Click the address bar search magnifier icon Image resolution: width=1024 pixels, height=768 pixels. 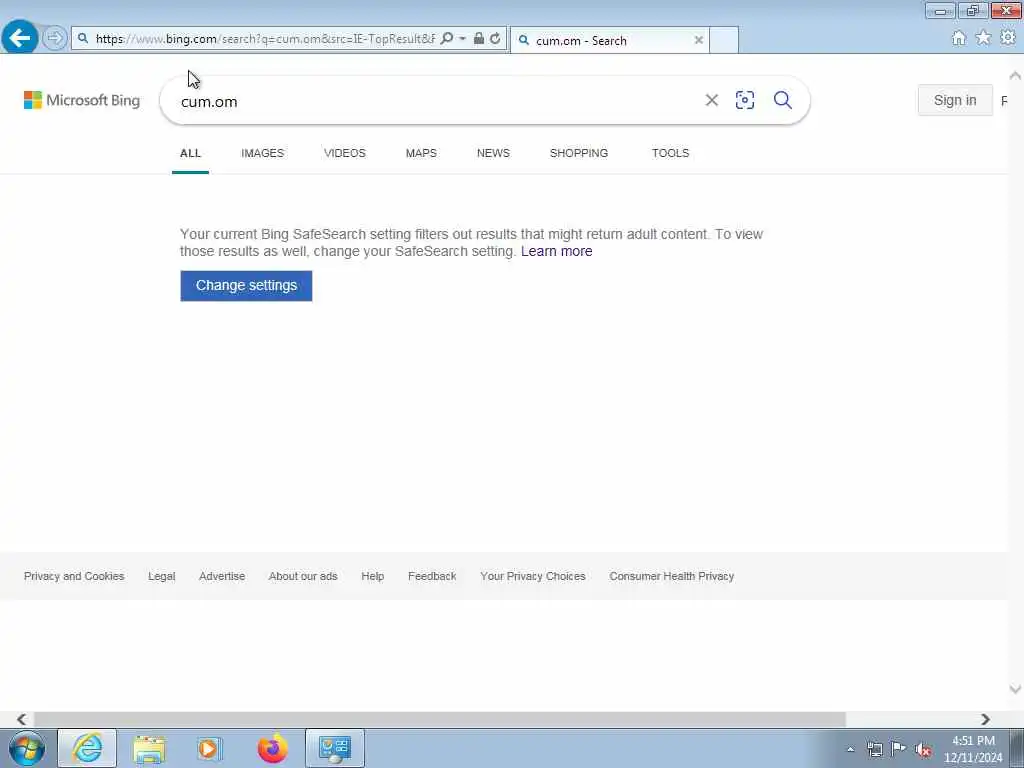(447, 39)
